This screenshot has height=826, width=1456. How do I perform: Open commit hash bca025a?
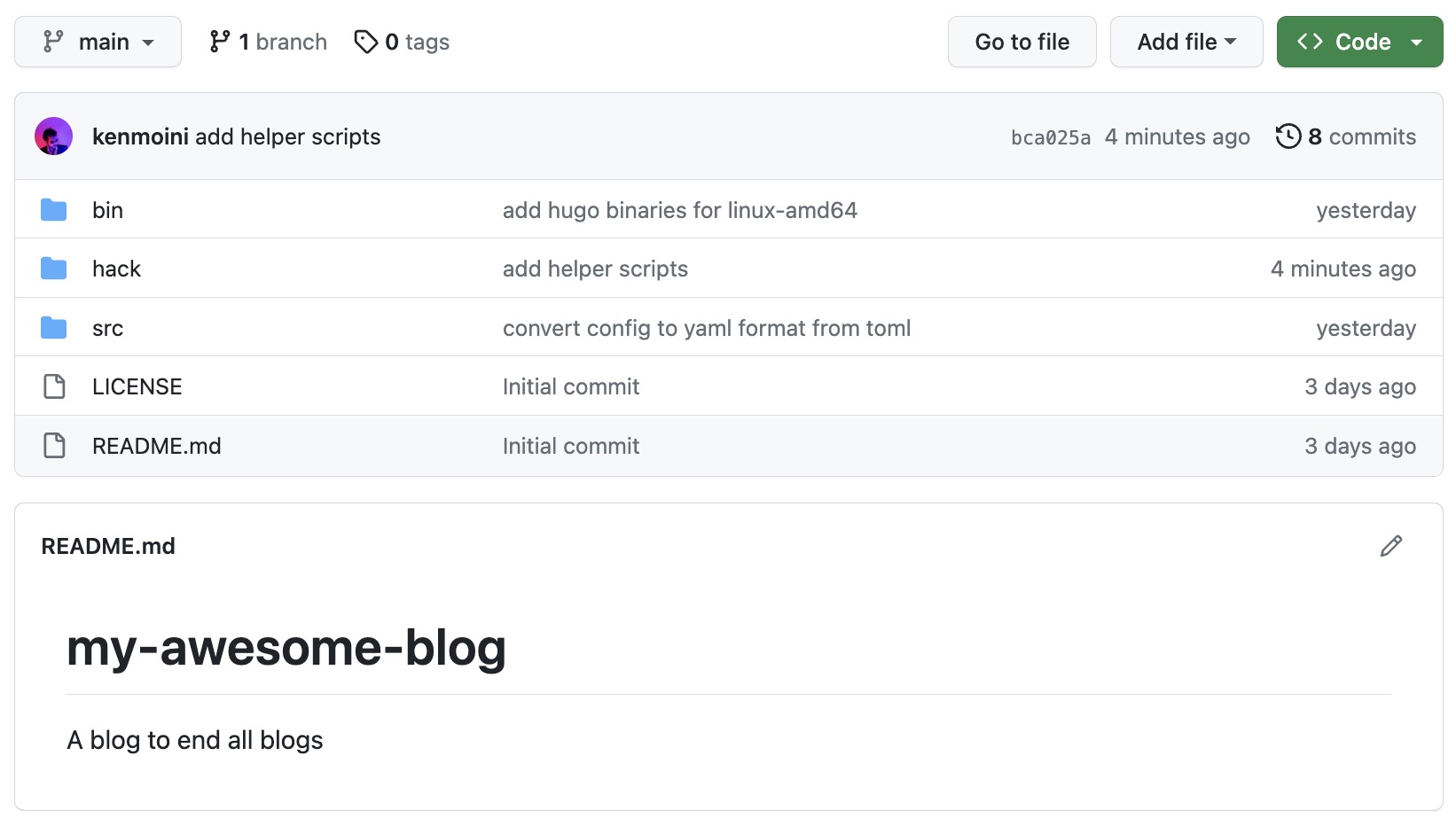tap(1050, 137)
